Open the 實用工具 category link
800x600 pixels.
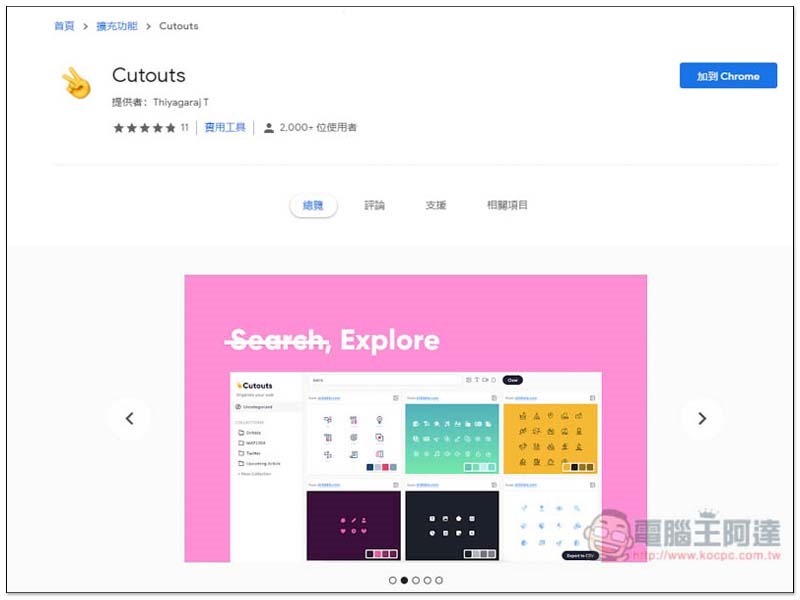(225, 128)
